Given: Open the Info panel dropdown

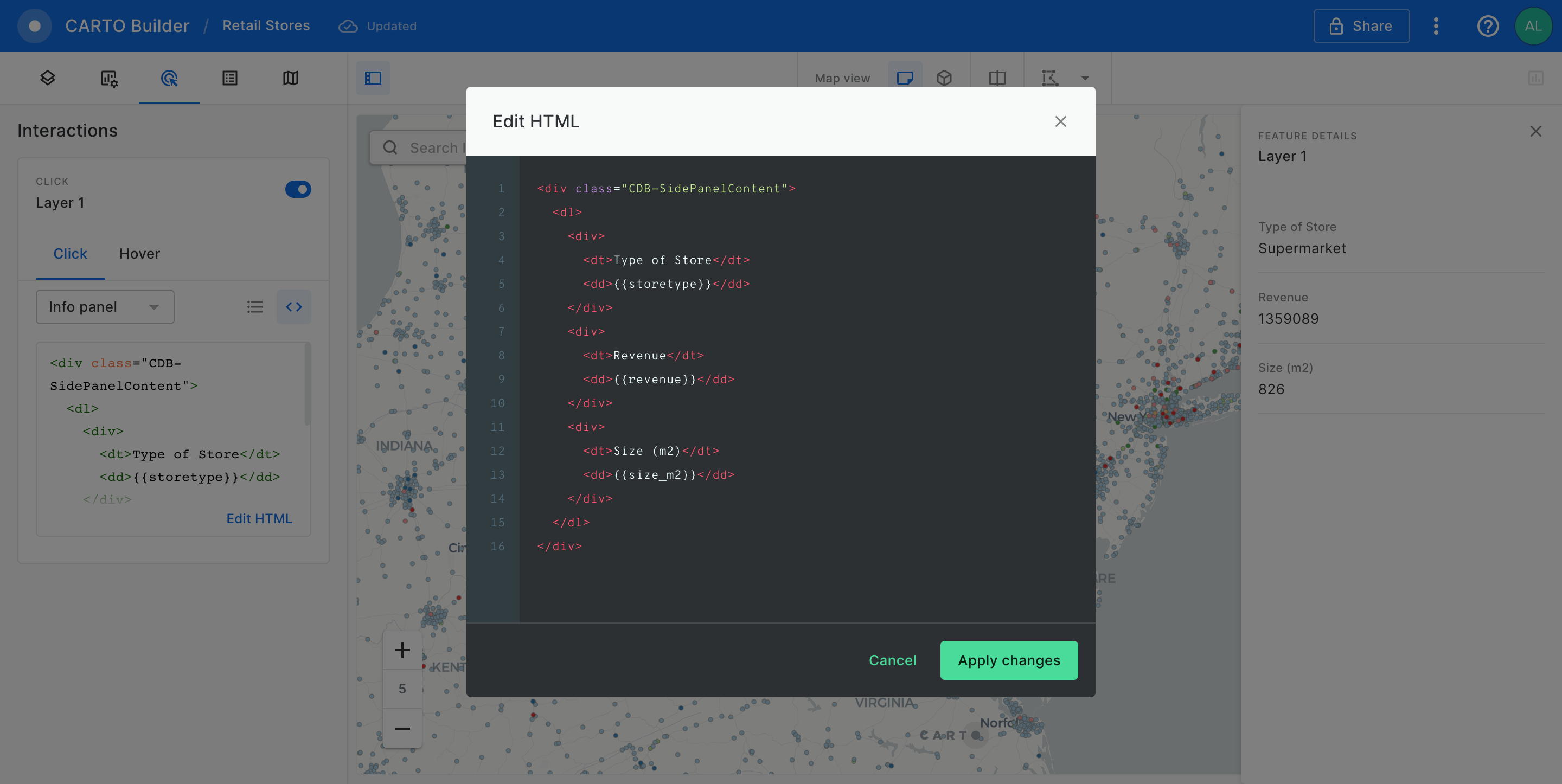Looking at the screenshot, I should 105,307.
